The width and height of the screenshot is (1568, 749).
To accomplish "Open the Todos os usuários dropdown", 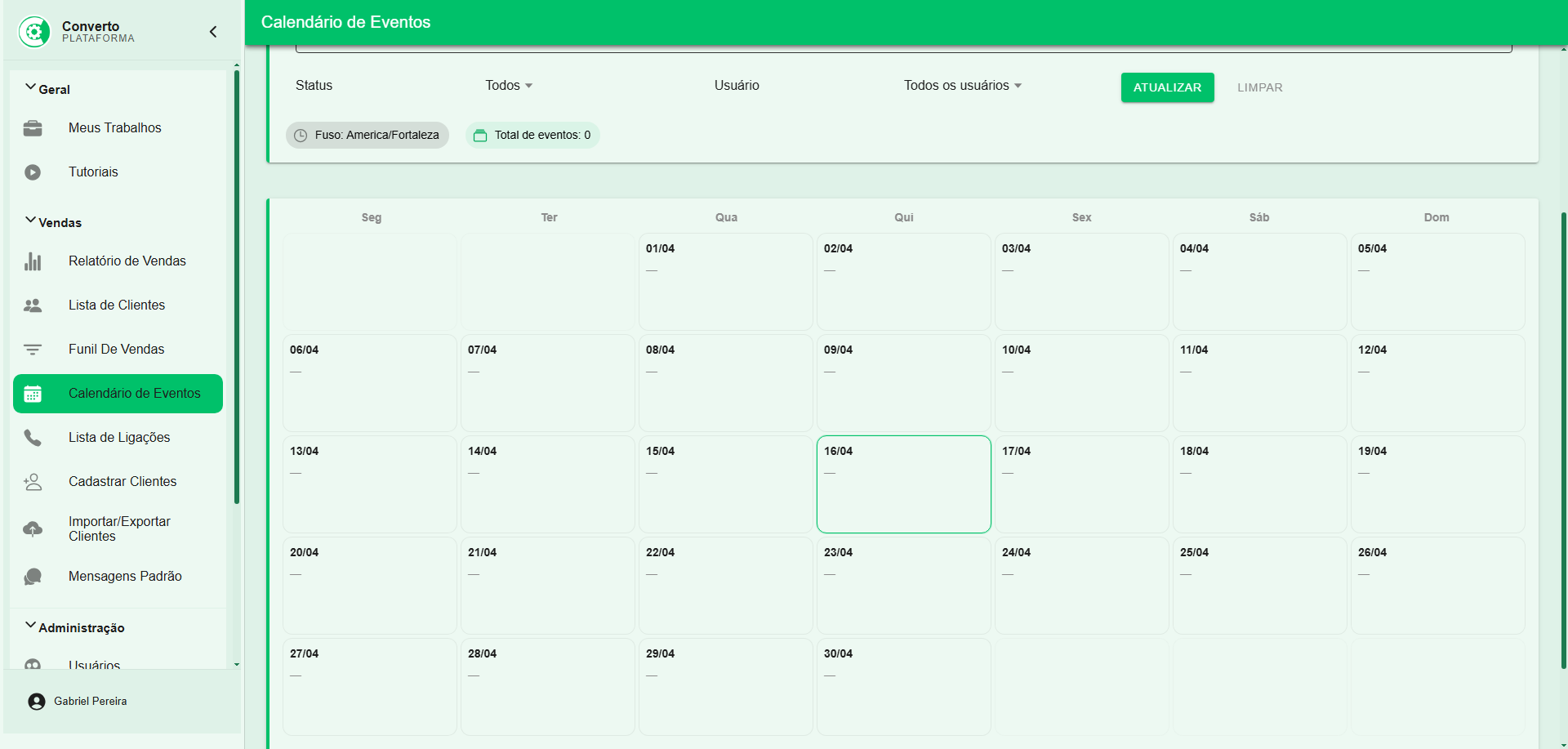I will tap(962, 86).
